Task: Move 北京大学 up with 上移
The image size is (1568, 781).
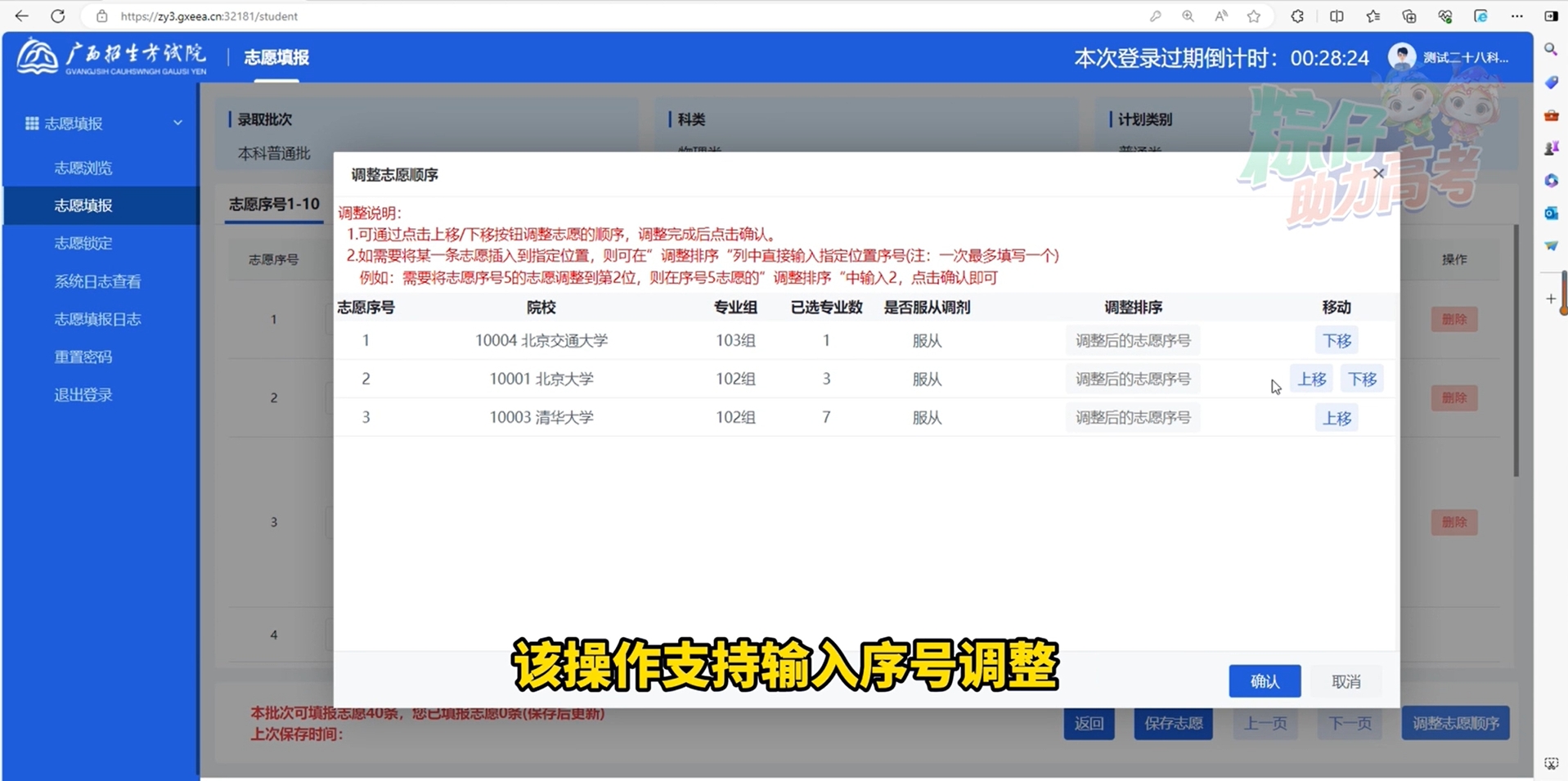Action: (1311, 379)
